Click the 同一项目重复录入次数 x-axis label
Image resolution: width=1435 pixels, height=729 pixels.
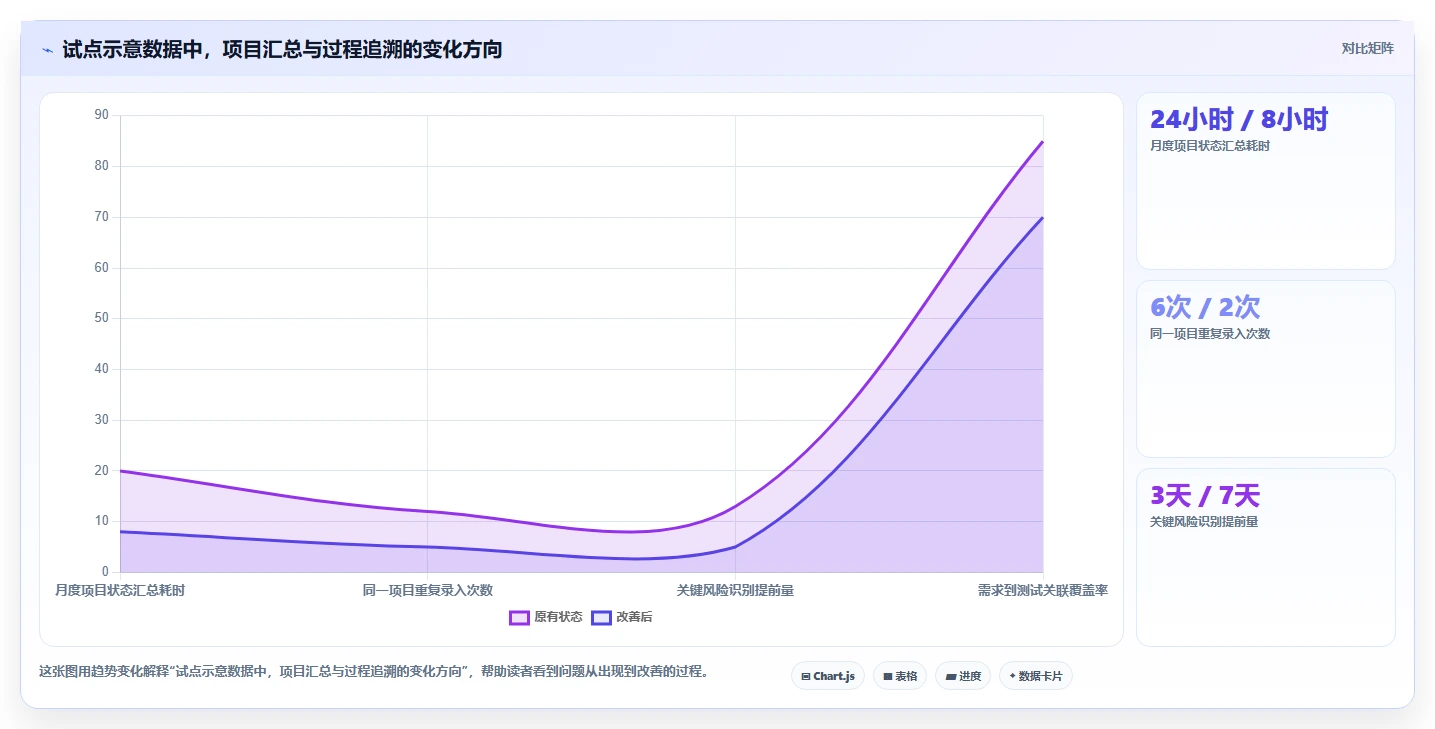[x=428, y=590]
